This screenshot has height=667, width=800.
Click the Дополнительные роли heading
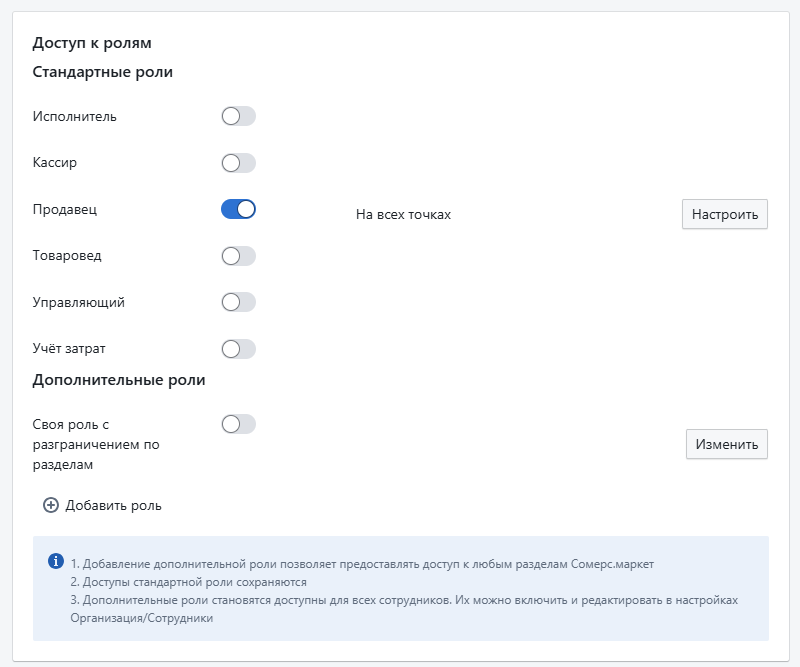tap(119, 380)
